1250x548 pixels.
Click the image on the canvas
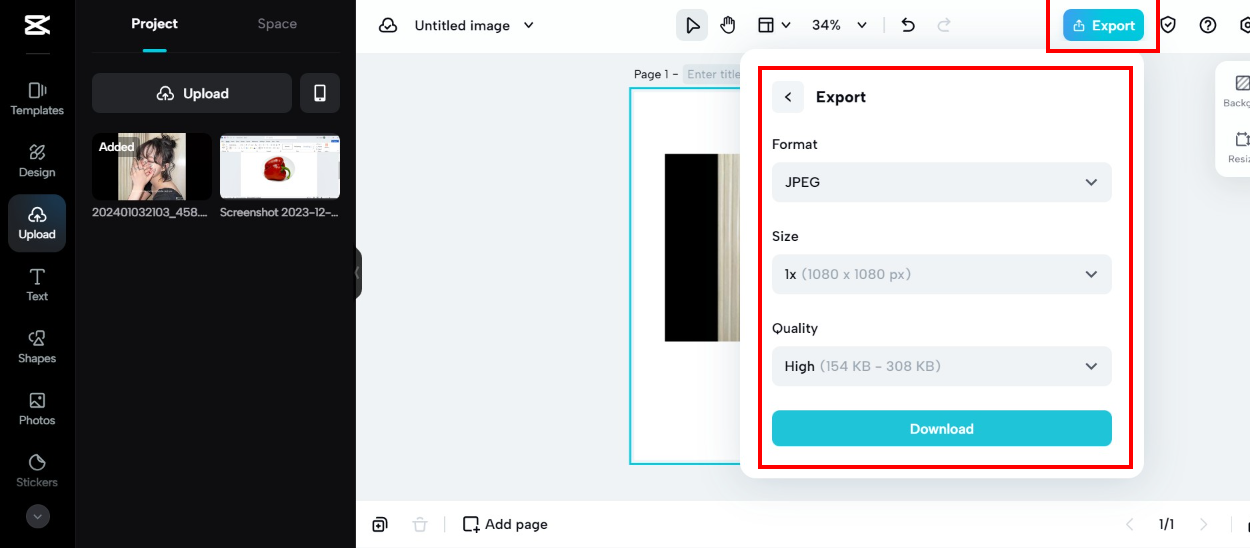coord(702,247)
